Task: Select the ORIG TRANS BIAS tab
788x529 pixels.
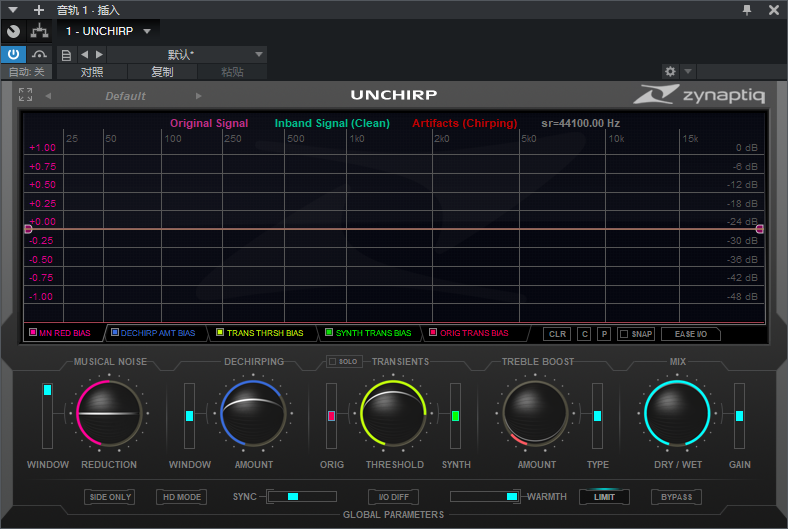Action: 473,333
